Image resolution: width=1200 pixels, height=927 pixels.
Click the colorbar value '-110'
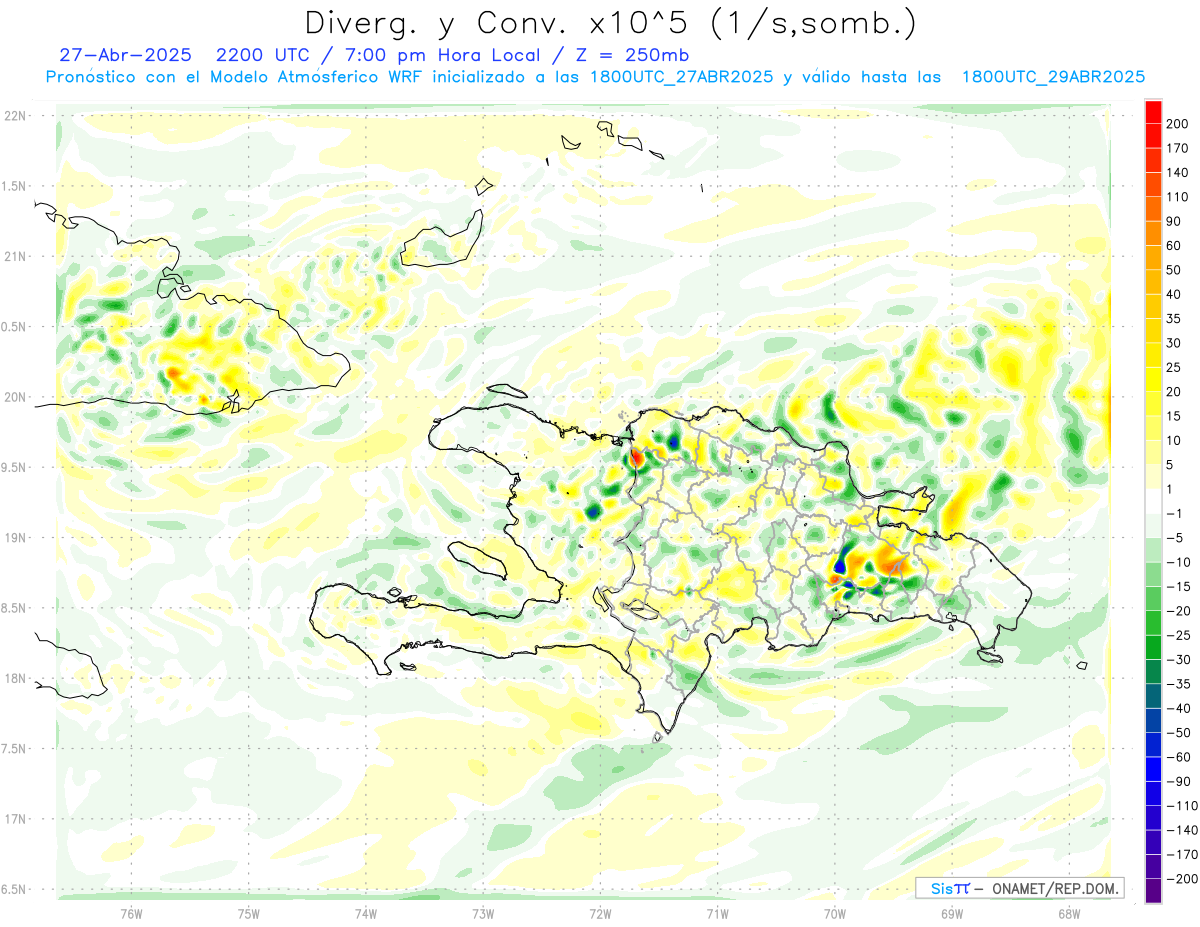coord(1183,806)
